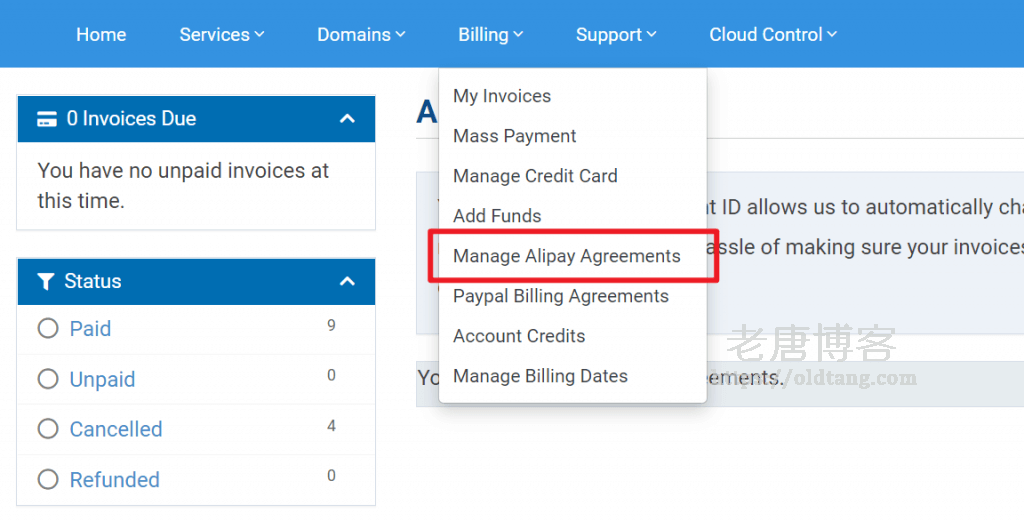Go to the Home page
The height and width of the screenshot is (521, 1024).
tap(101, 35)
